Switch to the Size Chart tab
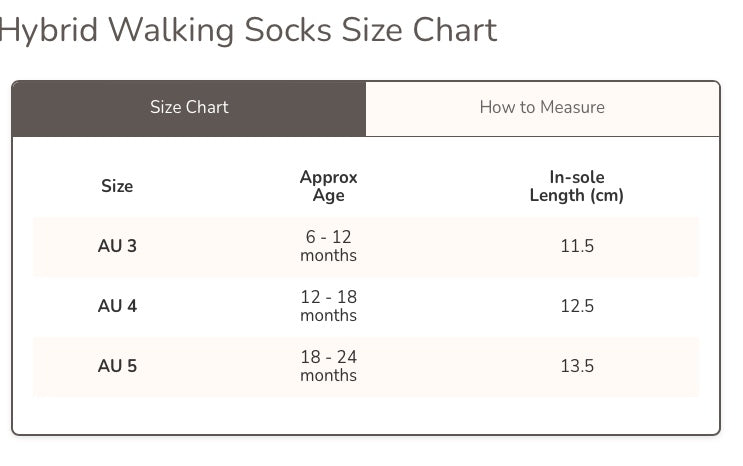 (189, 108)
